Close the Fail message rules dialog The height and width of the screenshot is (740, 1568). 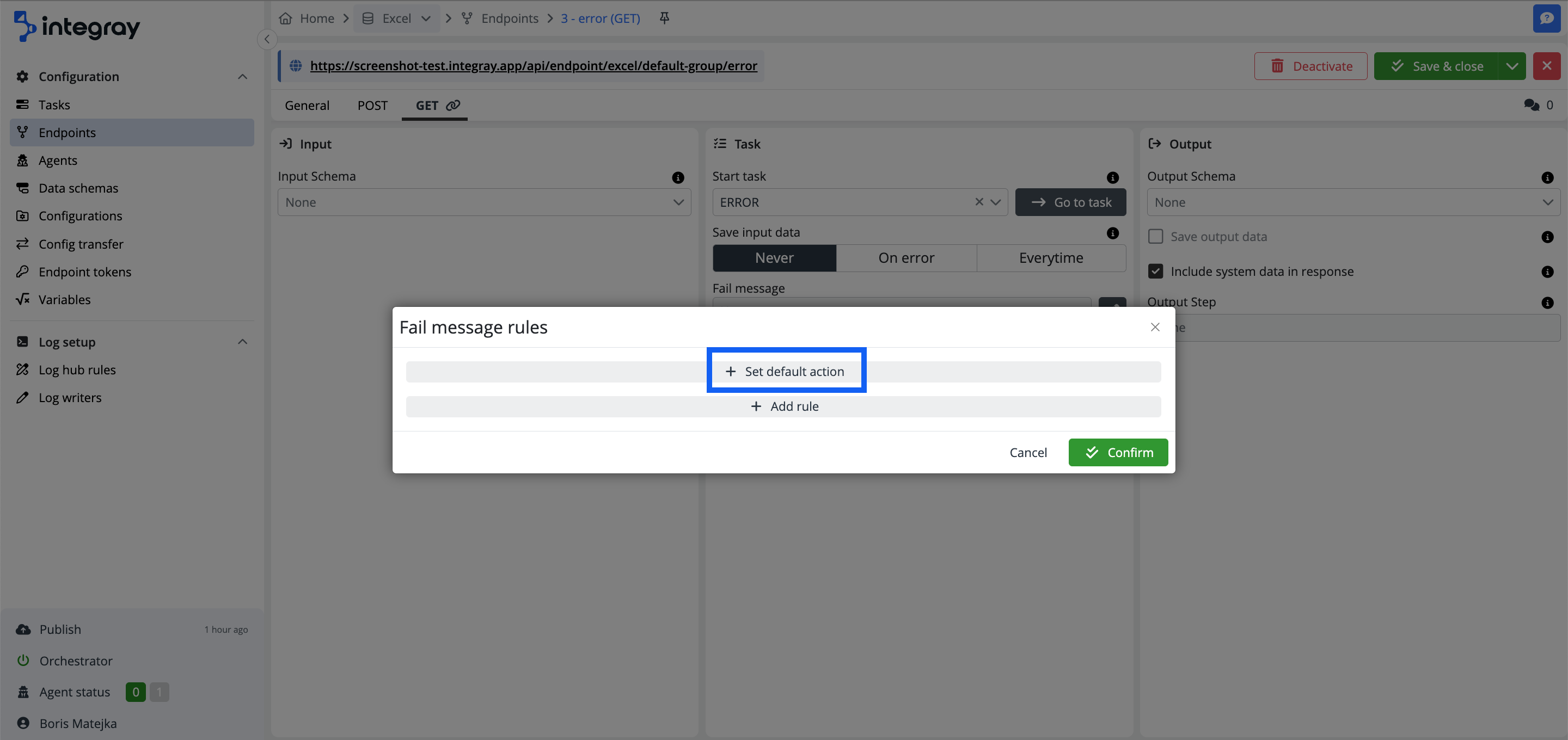(1155, 328)
